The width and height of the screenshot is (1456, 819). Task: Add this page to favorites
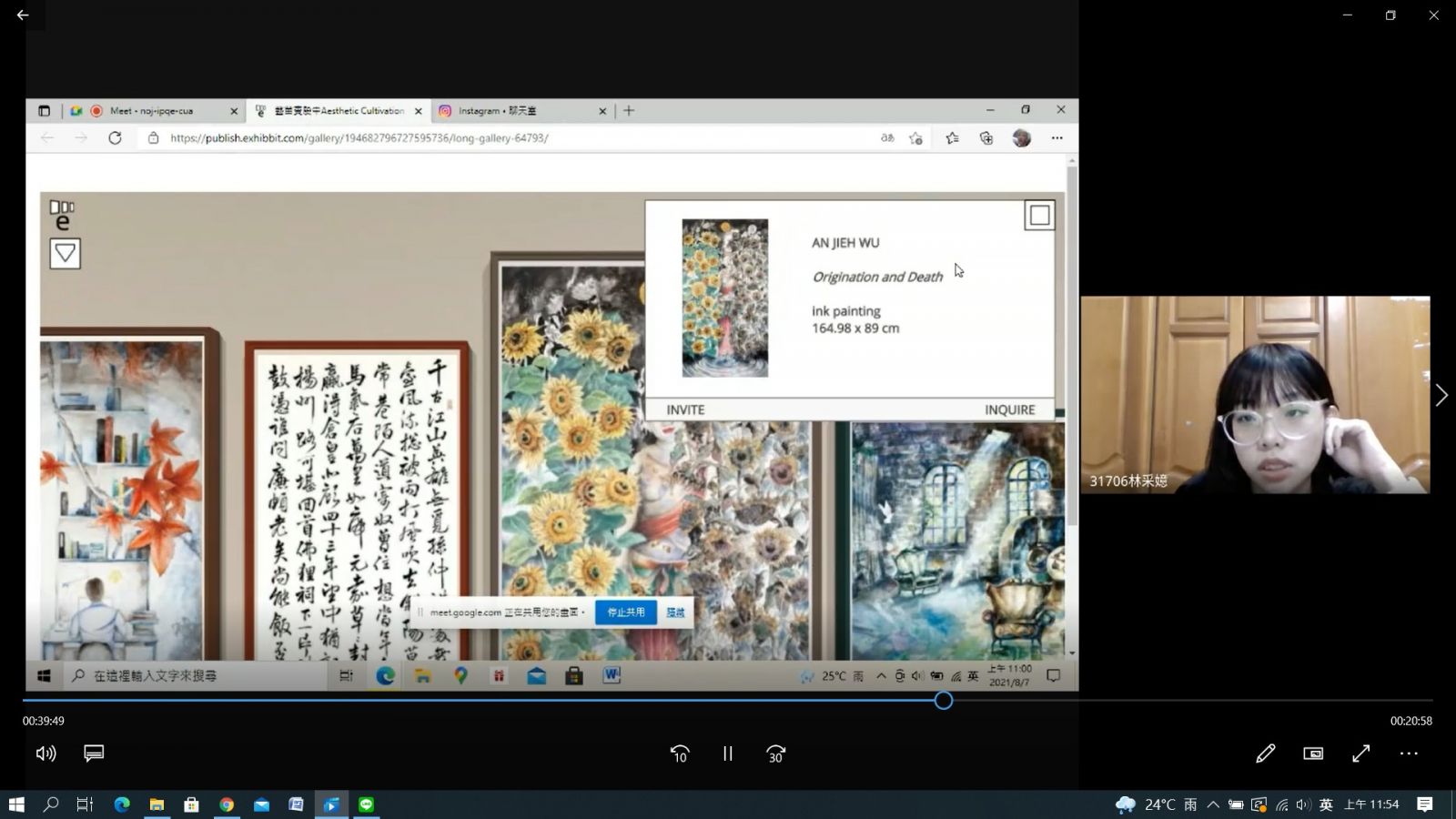[x=915, y=138]
